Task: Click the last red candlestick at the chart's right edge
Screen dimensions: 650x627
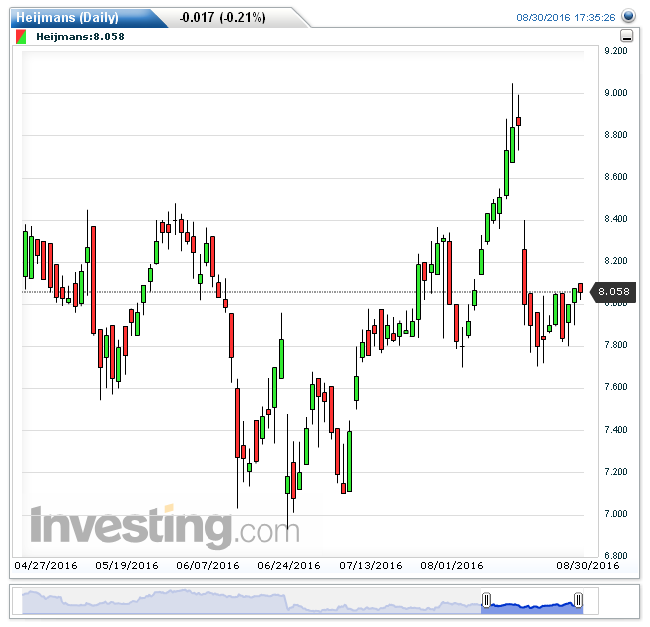Action: point(580,288)
